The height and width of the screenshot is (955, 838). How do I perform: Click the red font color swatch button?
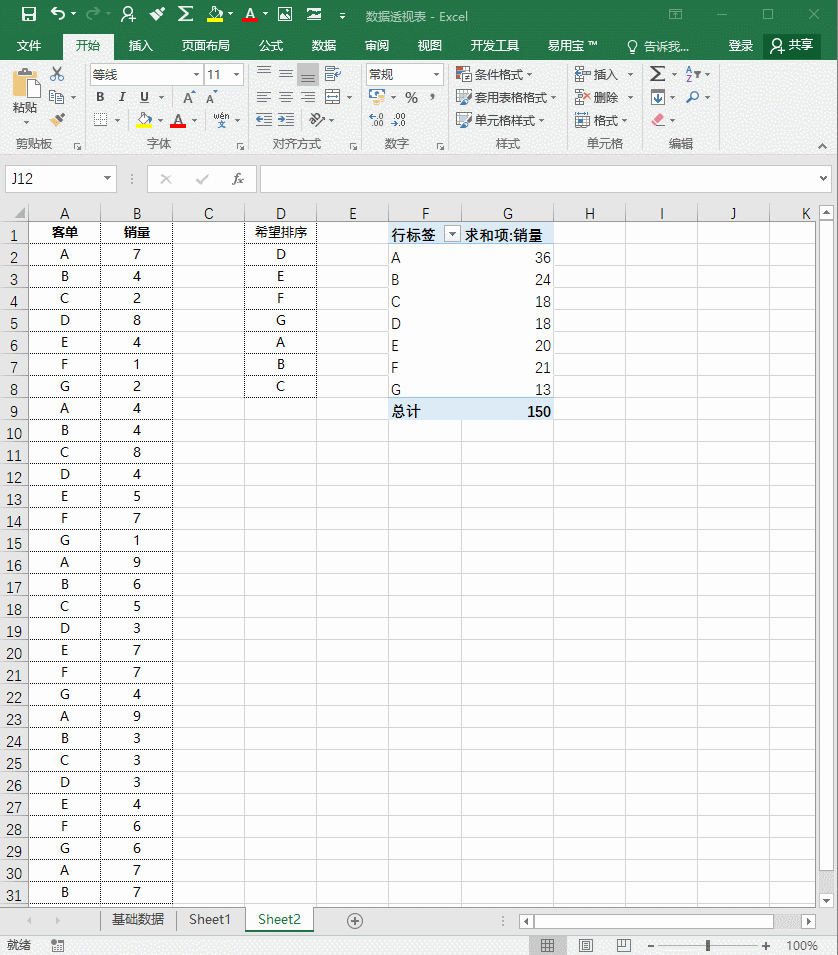[178, 119]
